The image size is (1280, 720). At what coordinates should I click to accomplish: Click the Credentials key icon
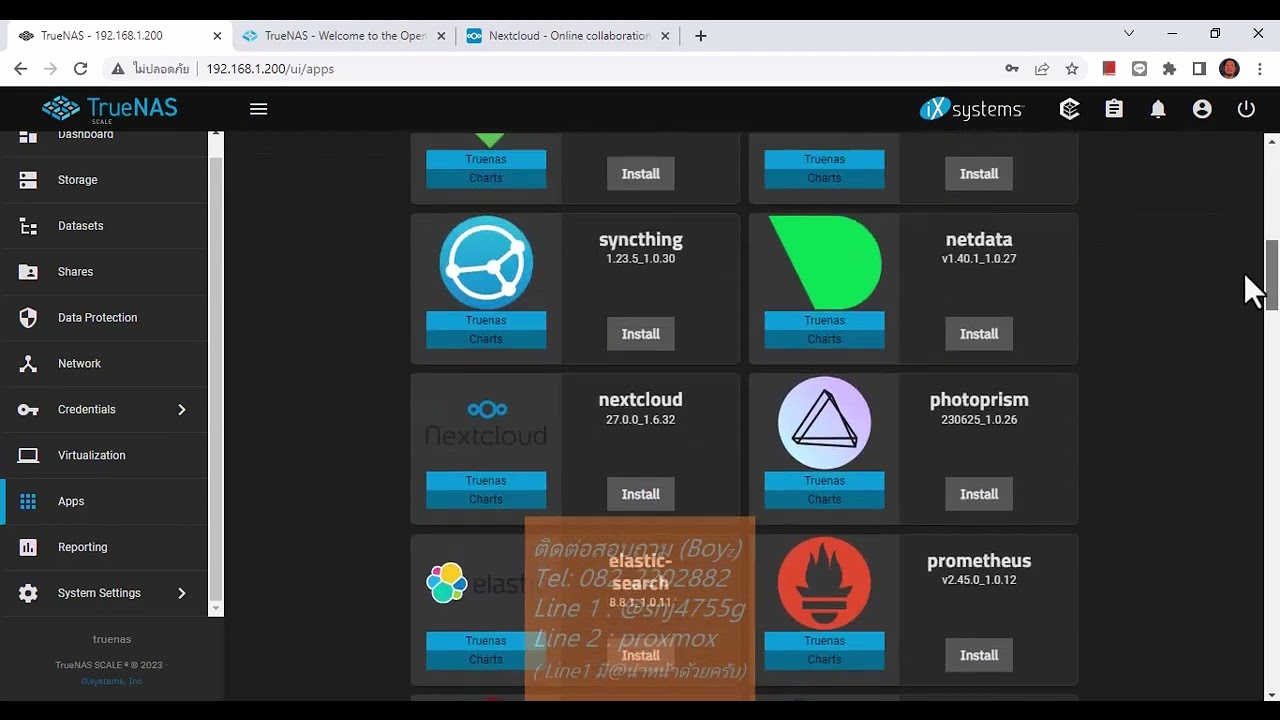[28, 410]
